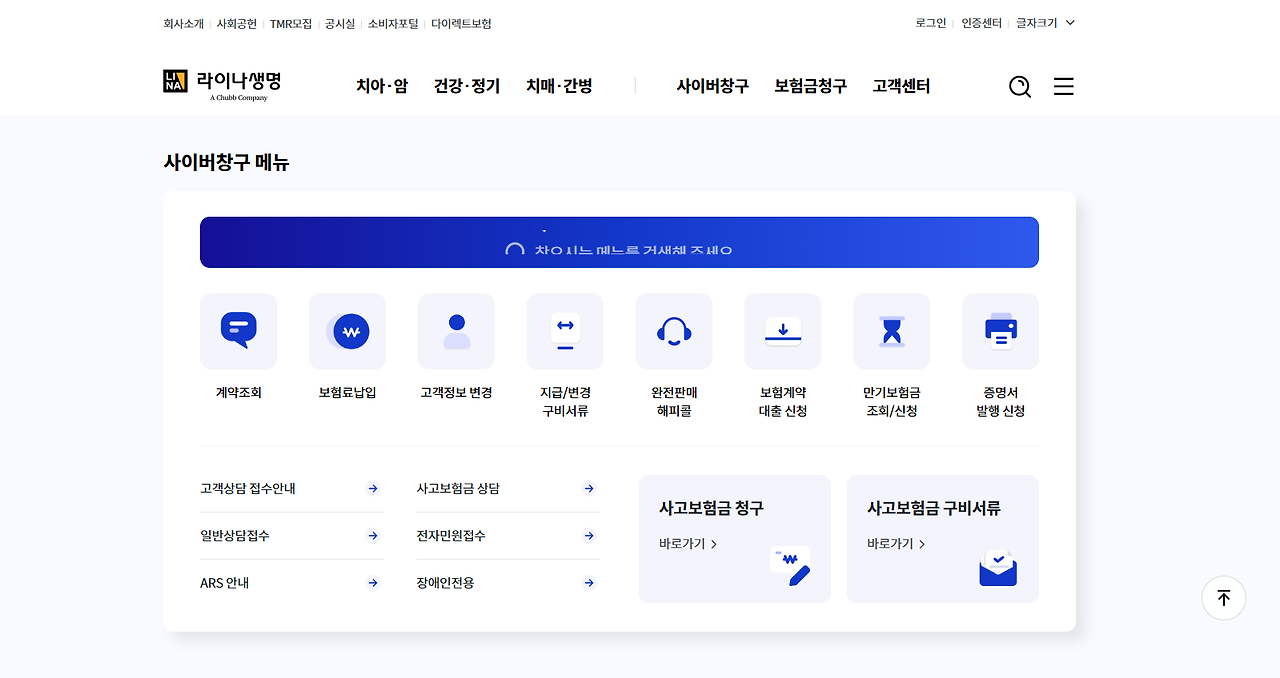This screenshot has width=1280, height=678.
Task: Click the scroll-to-top arrow button
Action: [x=1224, y=598]
